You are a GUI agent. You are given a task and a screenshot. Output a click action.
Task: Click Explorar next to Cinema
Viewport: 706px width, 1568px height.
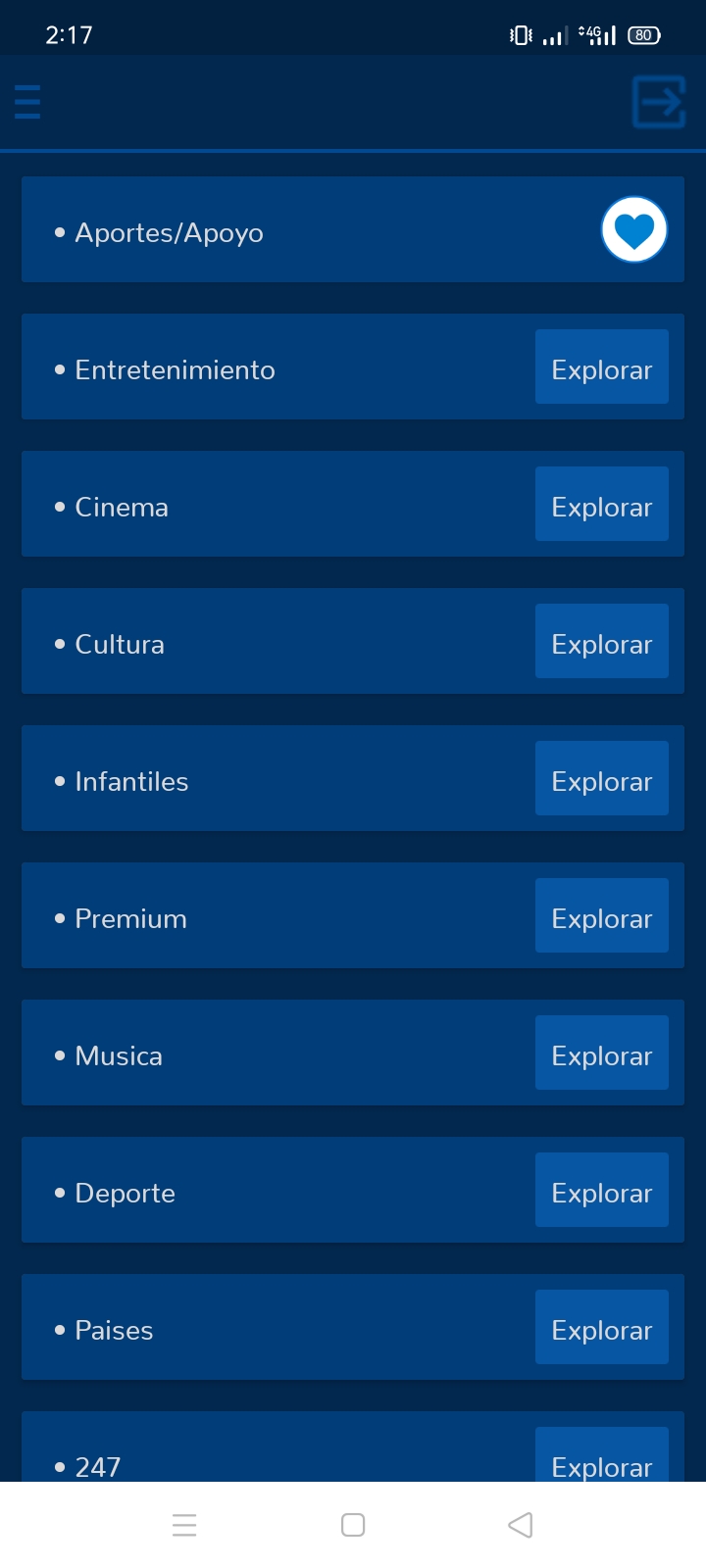tap(601, 505)
